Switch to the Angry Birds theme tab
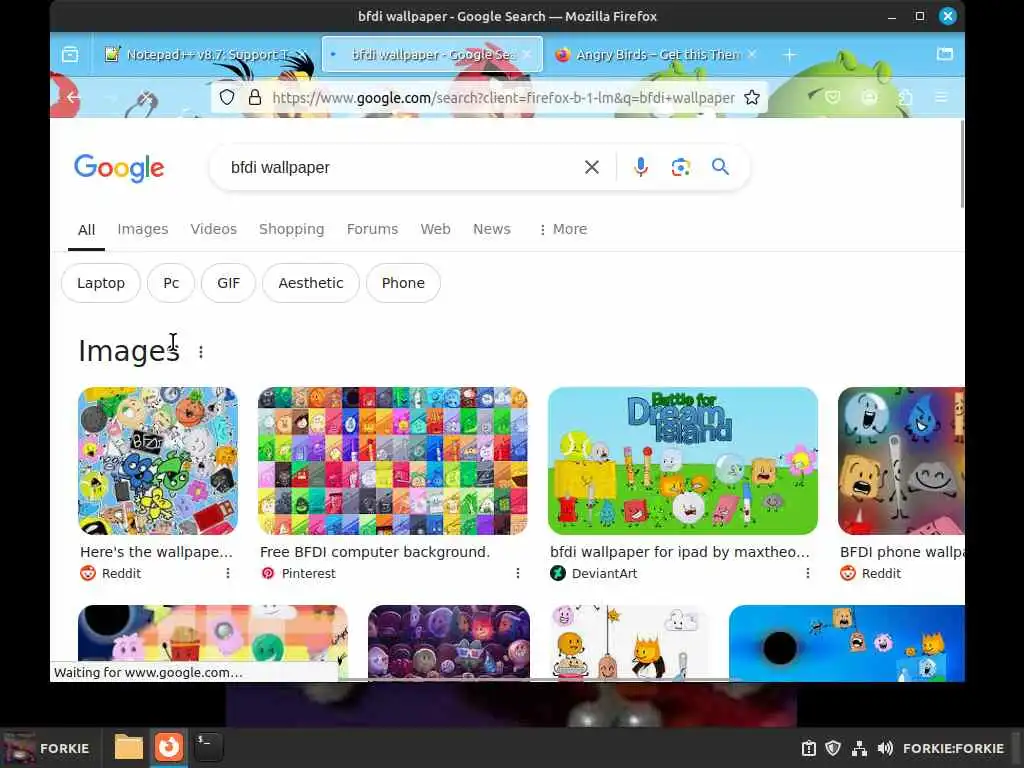The height and width of the screenshot is (768, 1024). (x=656, y=55)
